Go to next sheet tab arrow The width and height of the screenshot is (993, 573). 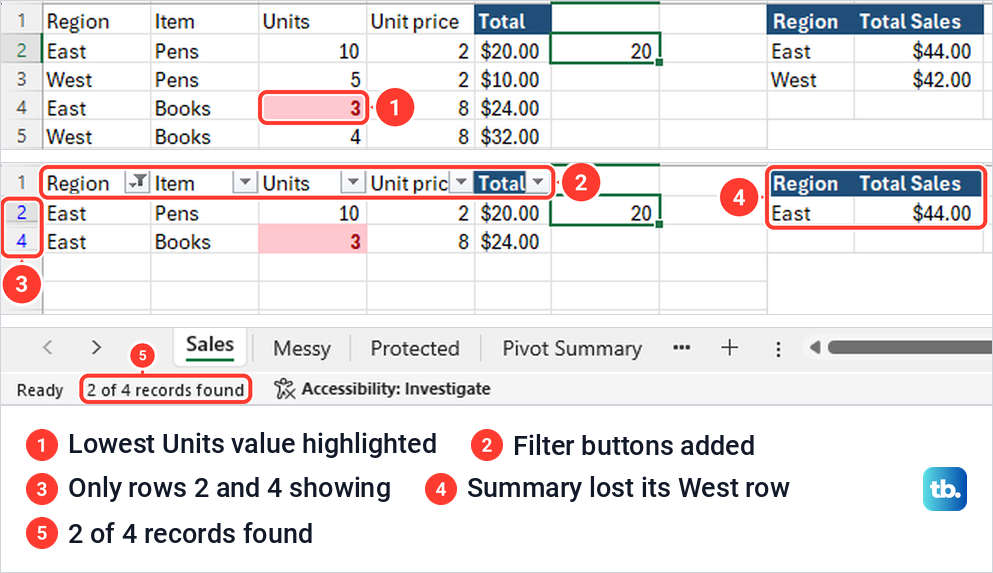pos(96,347)
